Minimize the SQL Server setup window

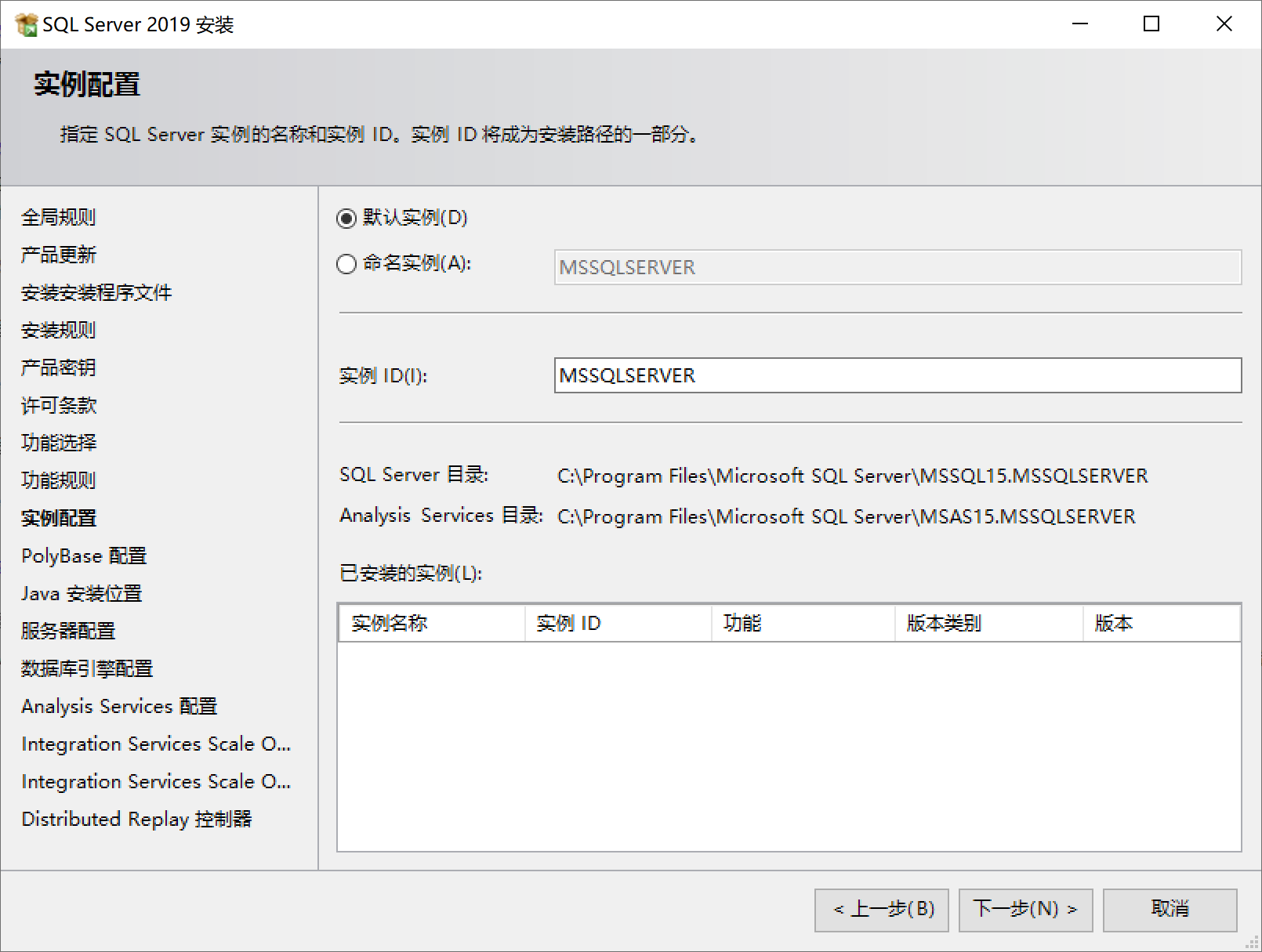(1079, 24)
